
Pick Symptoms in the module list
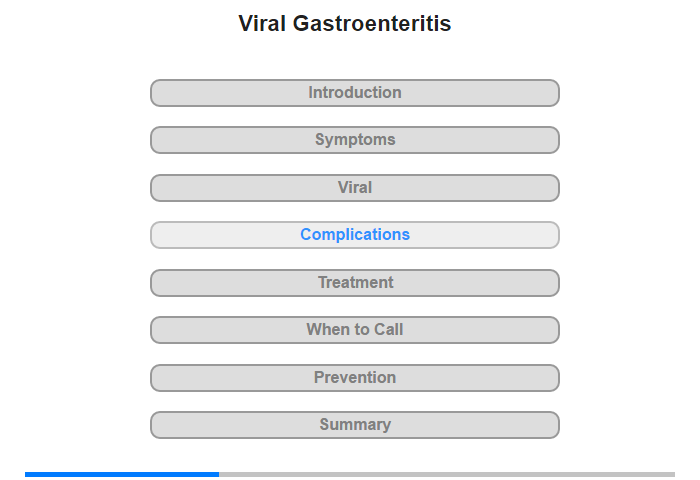(x=354, y=140)
